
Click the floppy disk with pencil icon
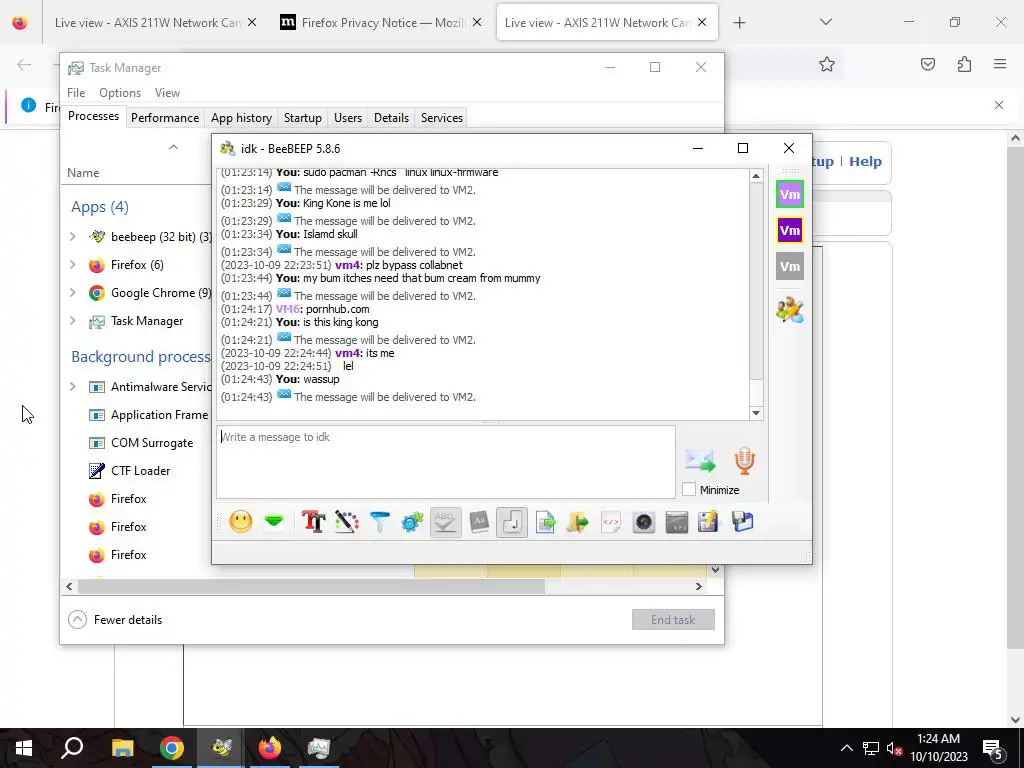pos(709,522)
